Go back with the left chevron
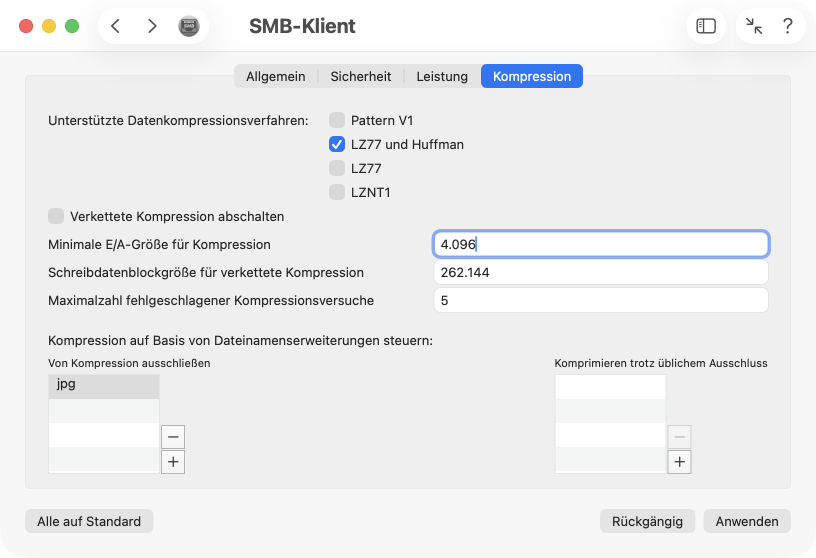Screen dimensions: 816x558 (x=116, y=26)
